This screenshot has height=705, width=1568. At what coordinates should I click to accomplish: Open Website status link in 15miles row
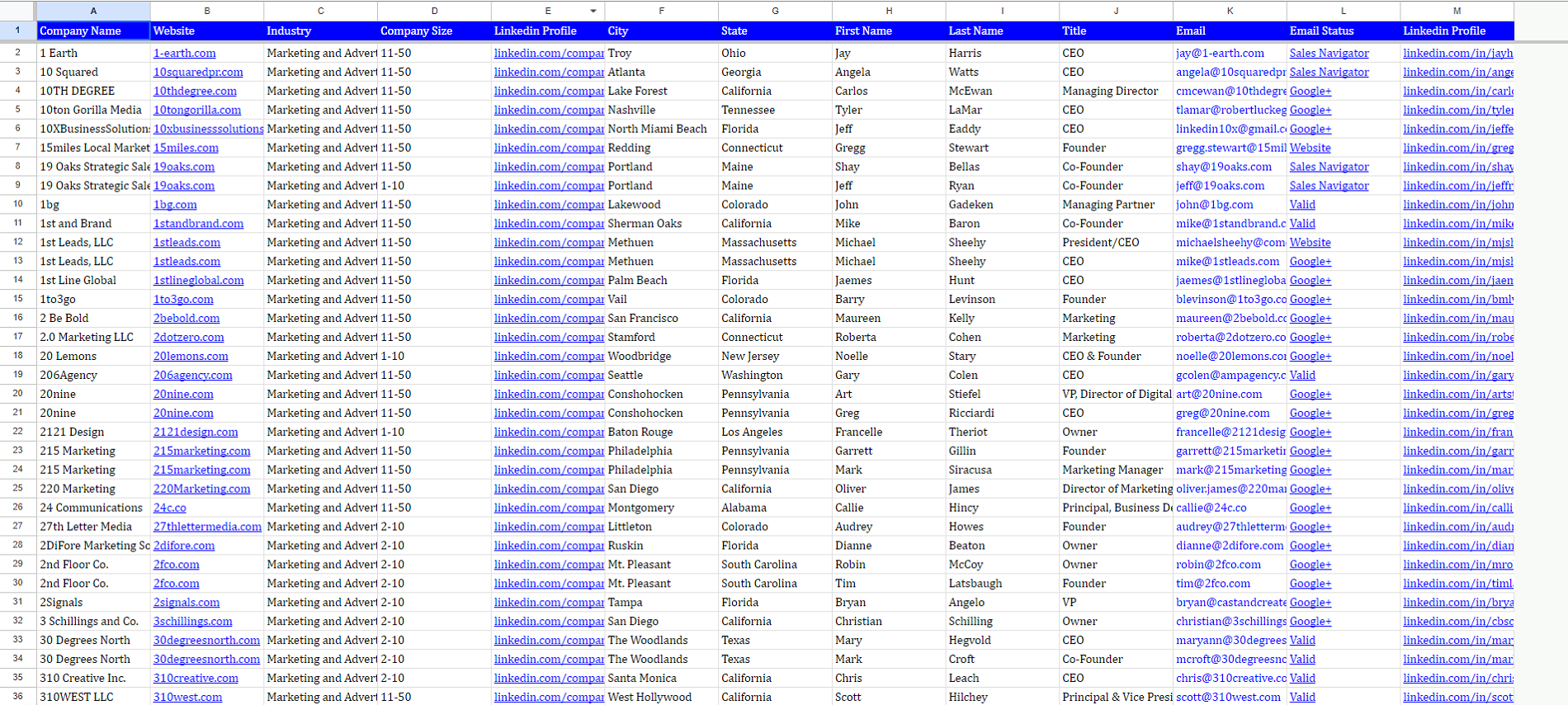click(1310, 148)
